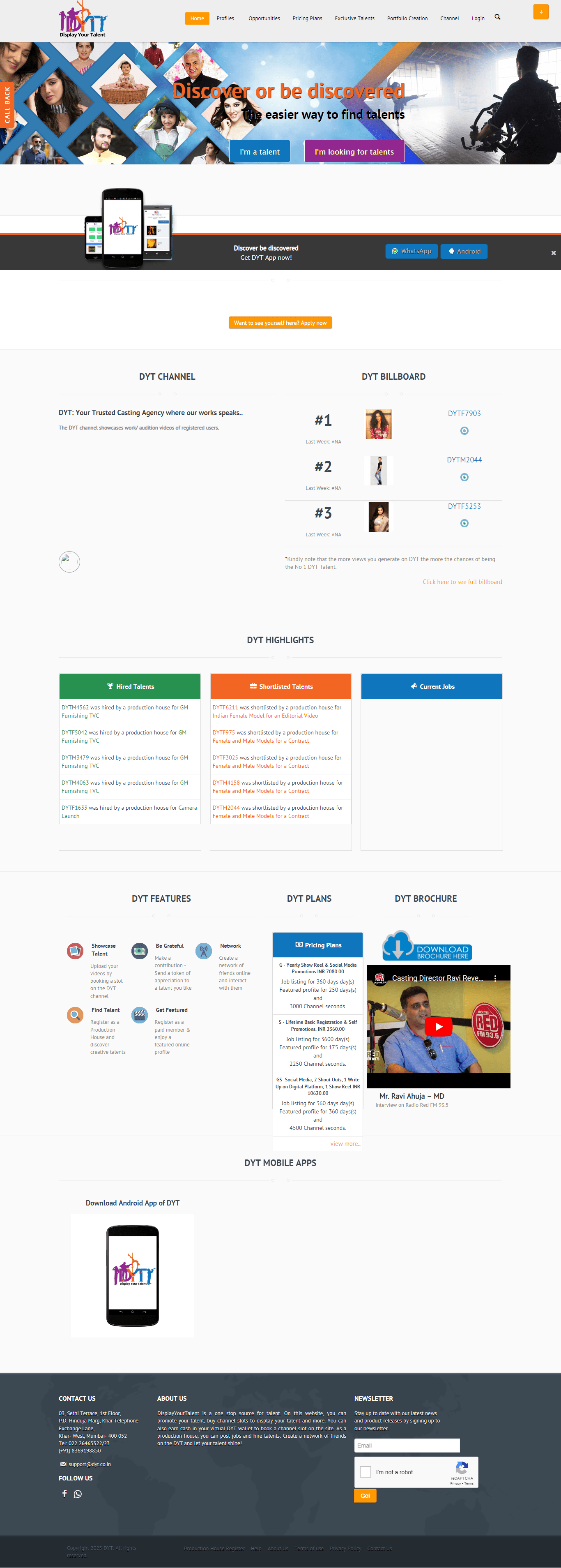Click the CALL BACK side tab

[x=7, y=105]
